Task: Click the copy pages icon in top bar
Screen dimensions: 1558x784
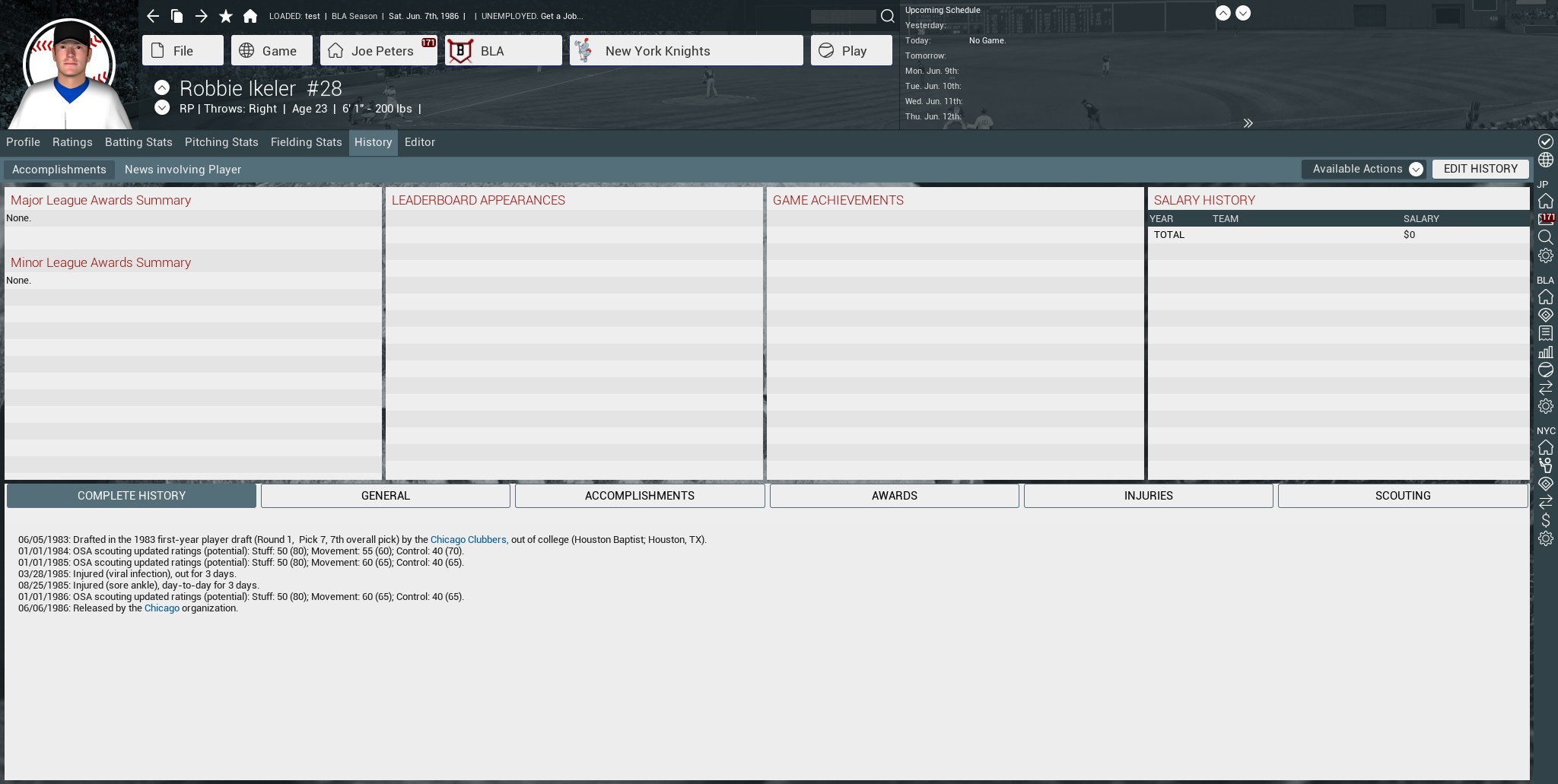Action: [177, 16]
